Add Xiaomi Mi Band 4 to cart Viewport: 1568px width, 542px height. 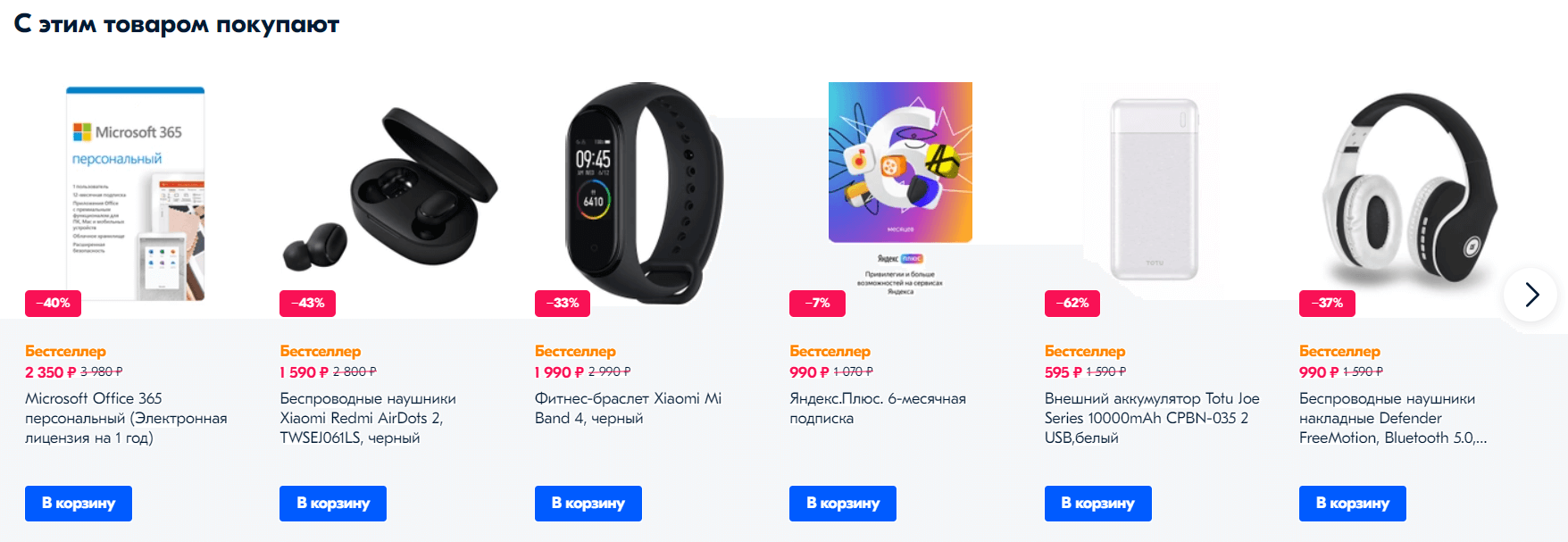coord(588,504)
